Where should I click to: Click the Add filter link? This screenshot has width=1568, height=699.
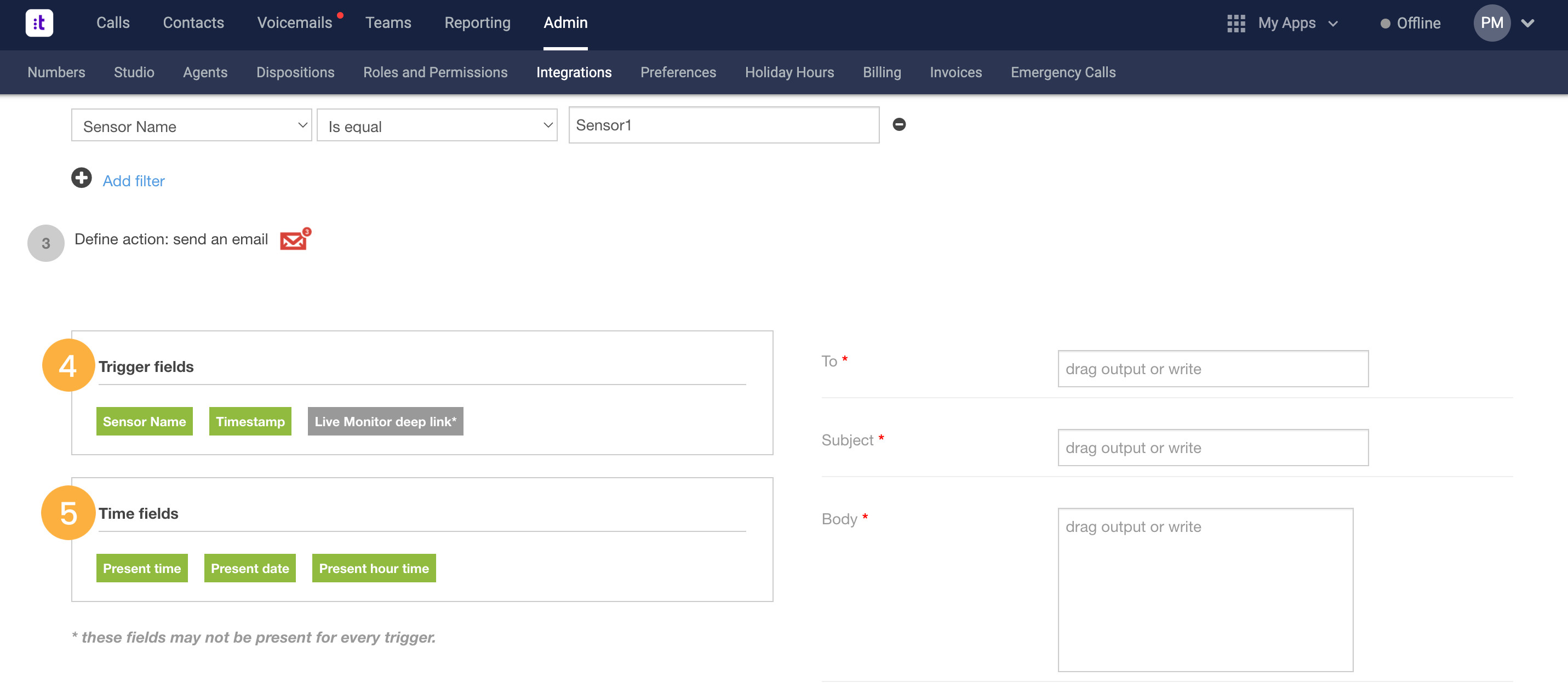pyautogui.click(x=133, y=181)
